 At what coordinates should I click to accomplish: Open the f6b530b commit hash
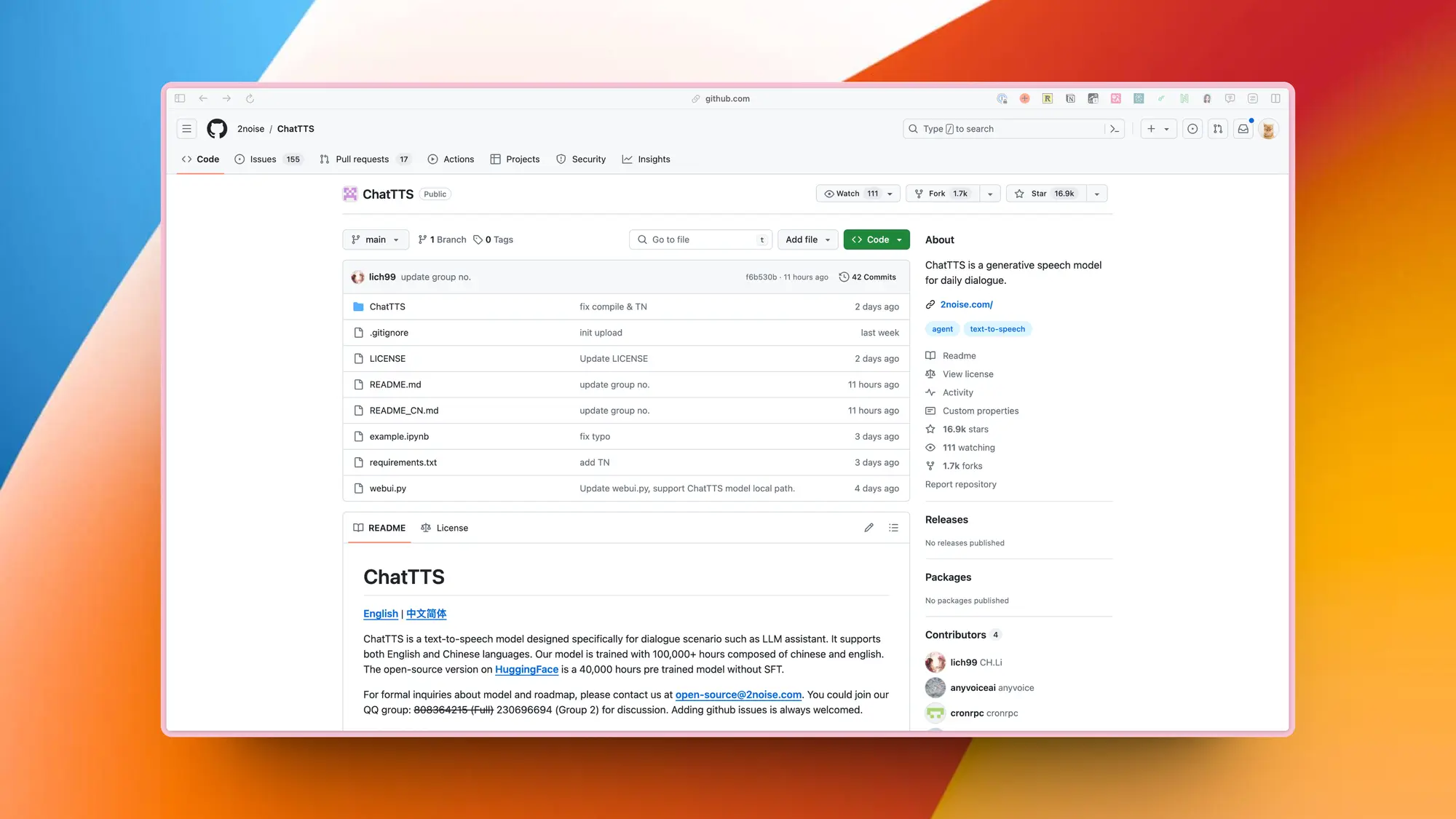[x=761, y=277]
